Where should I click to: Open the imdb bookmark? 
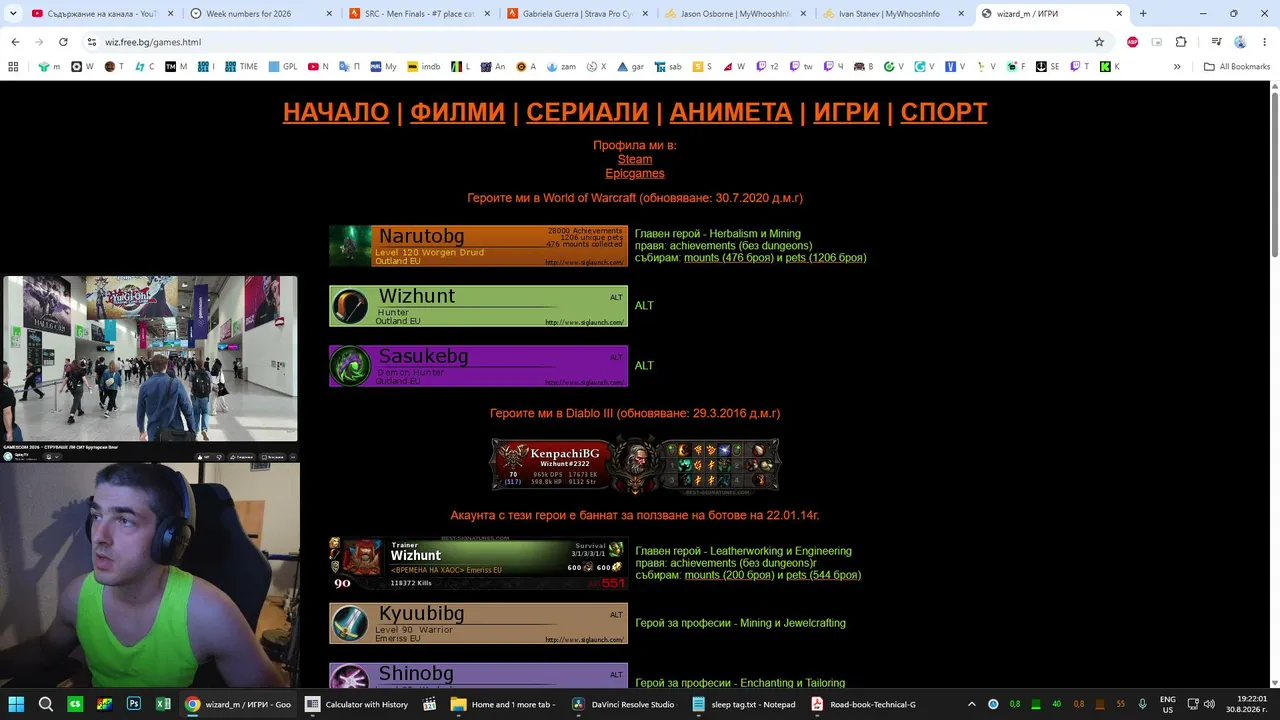[x=424, y=67]
